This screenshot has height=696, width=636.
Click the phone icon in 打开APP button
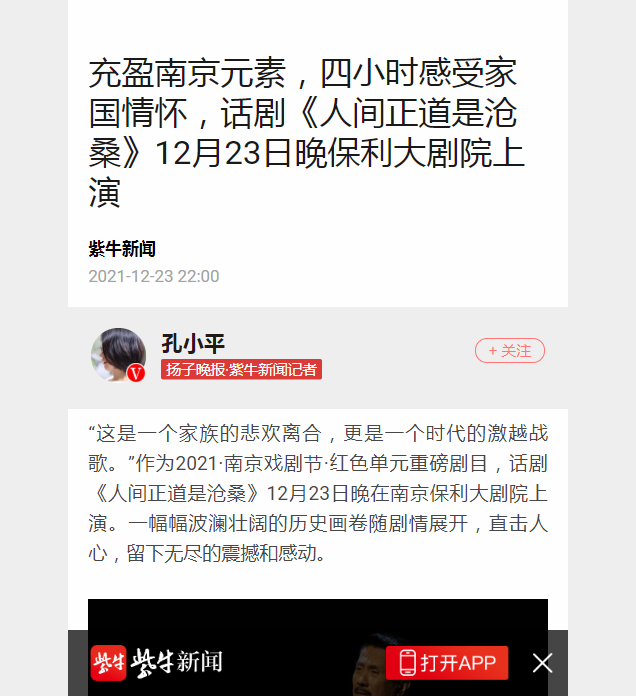[407, 663]
